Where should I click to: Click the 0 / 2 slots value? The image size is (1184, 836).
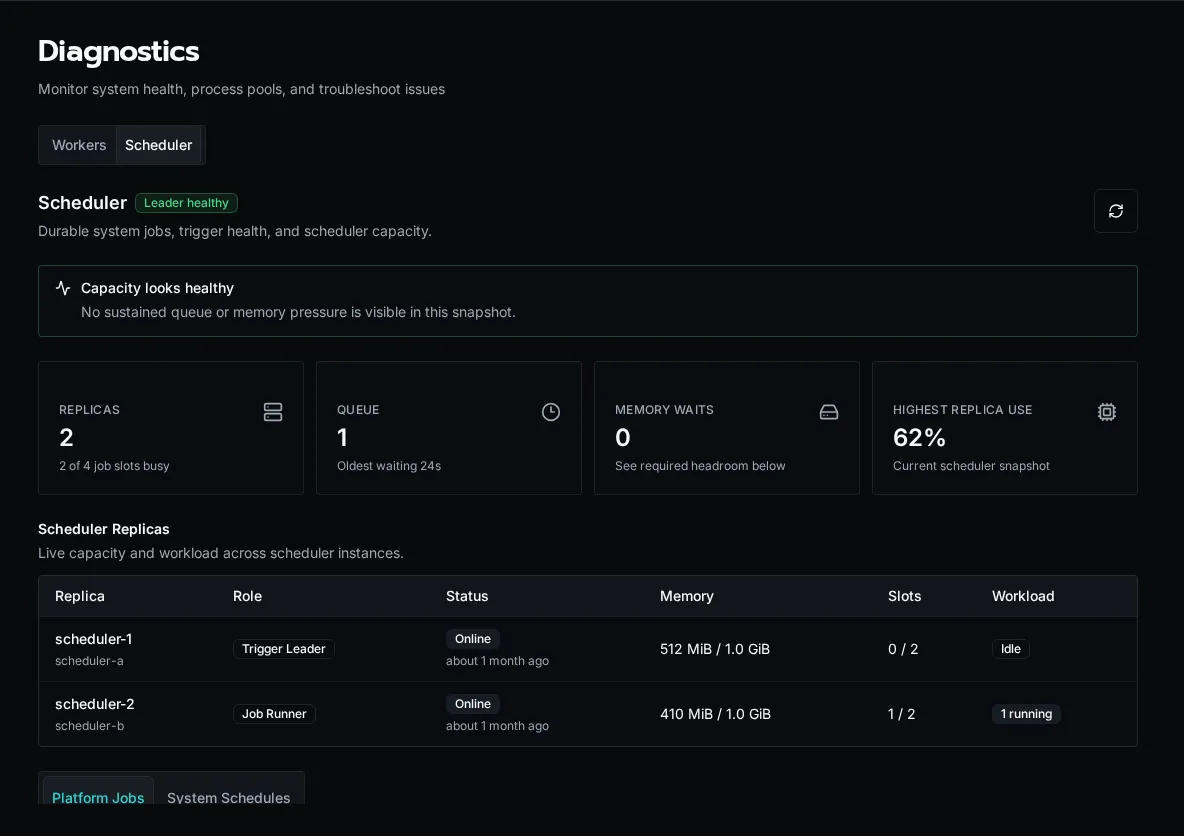[x=903, y=649]
